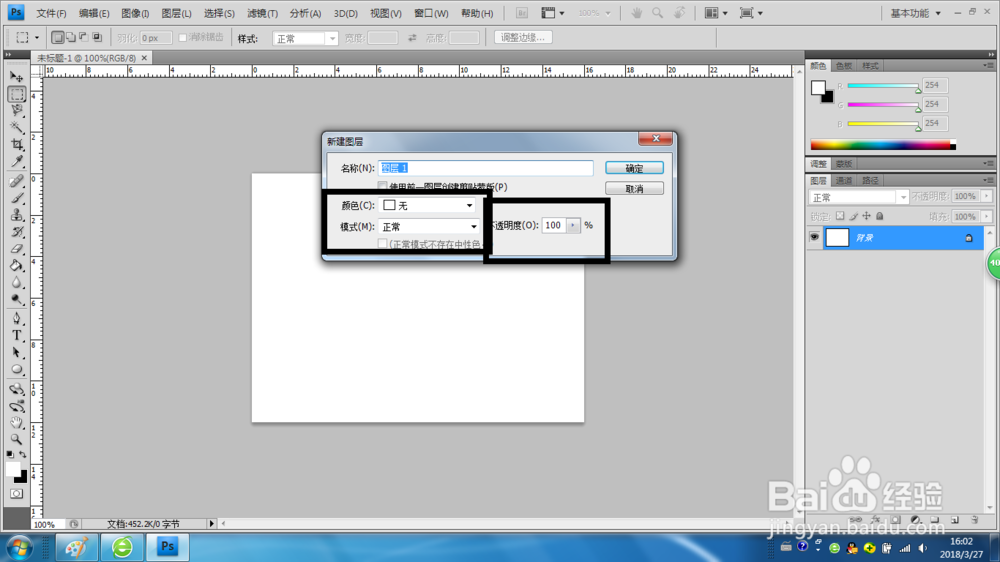Select the Dodge tool
Image resolution: width=1000 pixels, height=562 pixels.
(17, 299)
